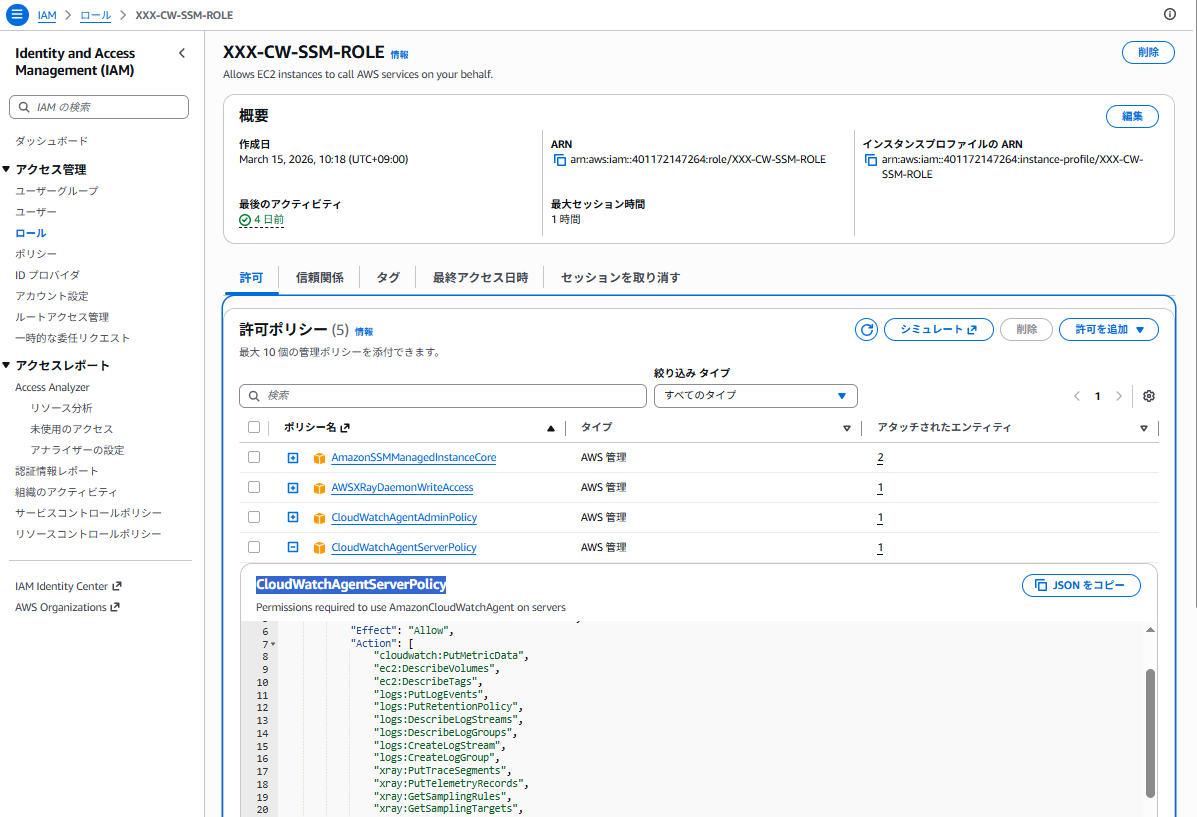
Task: Collapse the アクセス管理 sidebar section
Action: [x=6, y=169]
